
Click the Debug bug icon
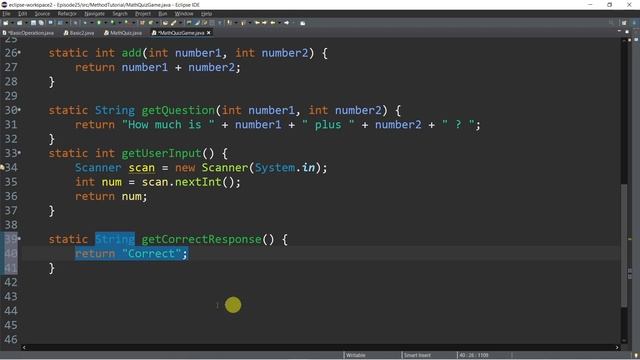tap(85, 23)
